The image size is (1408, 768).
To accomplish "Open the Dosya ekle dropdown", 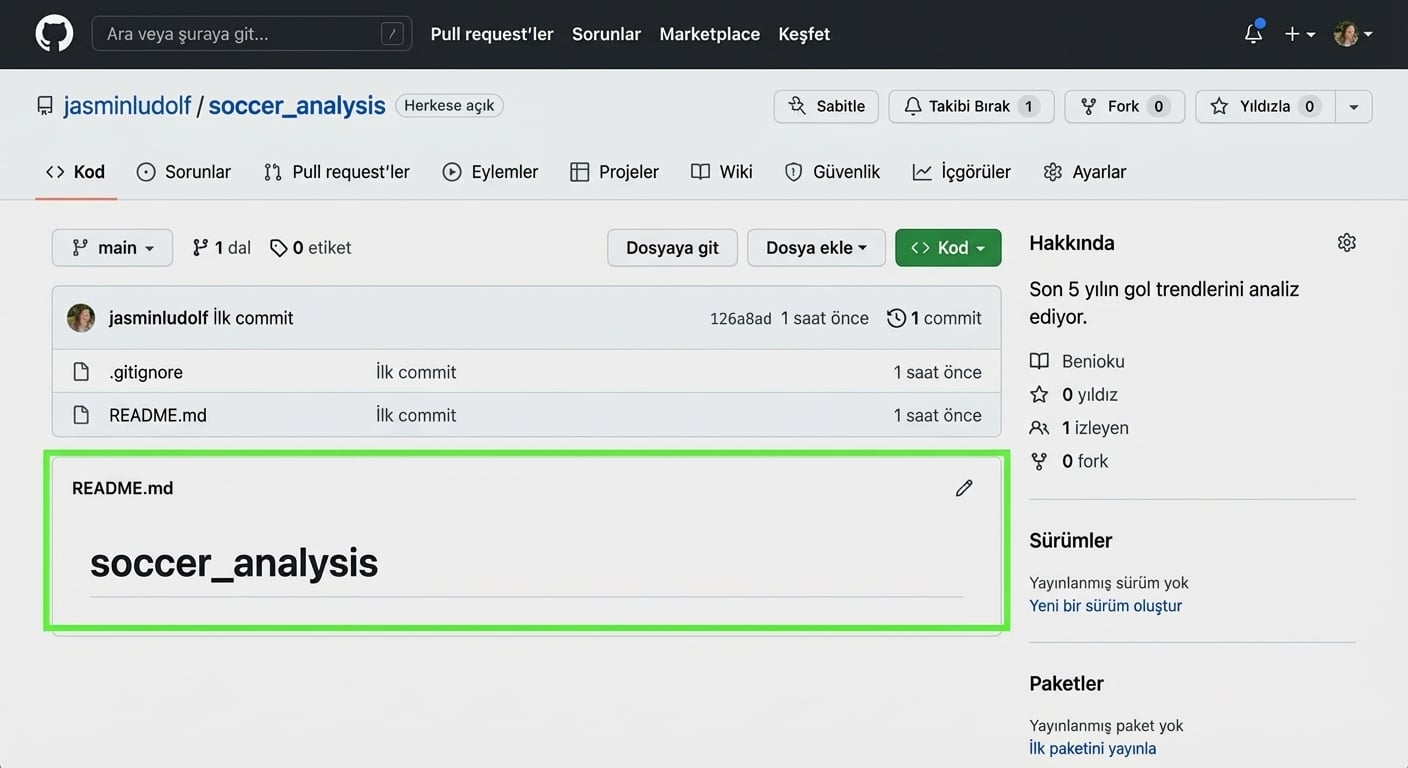I will [816, 248].
